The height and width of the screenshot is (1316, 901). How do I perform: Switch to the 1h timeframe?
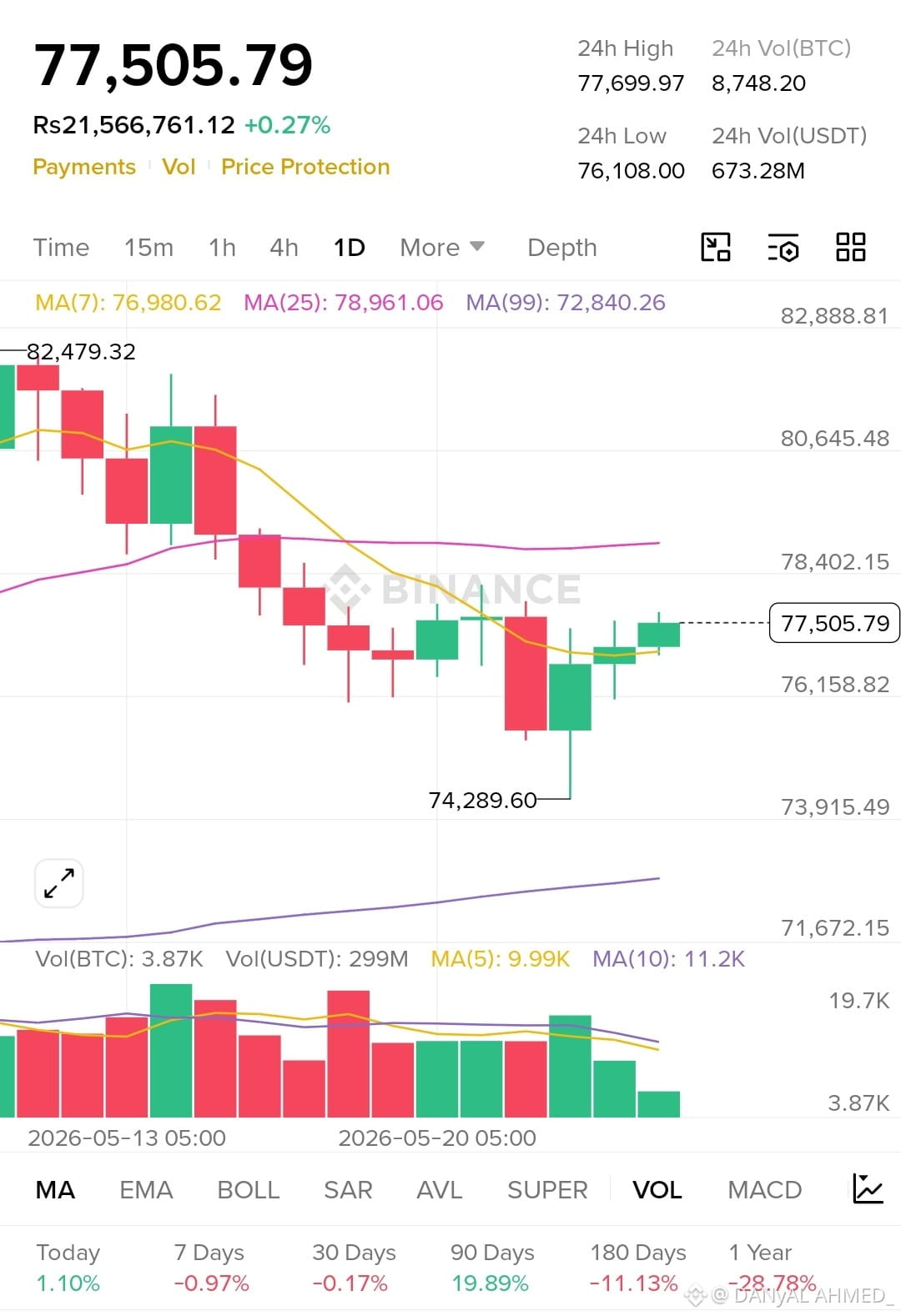coord(222,248)
